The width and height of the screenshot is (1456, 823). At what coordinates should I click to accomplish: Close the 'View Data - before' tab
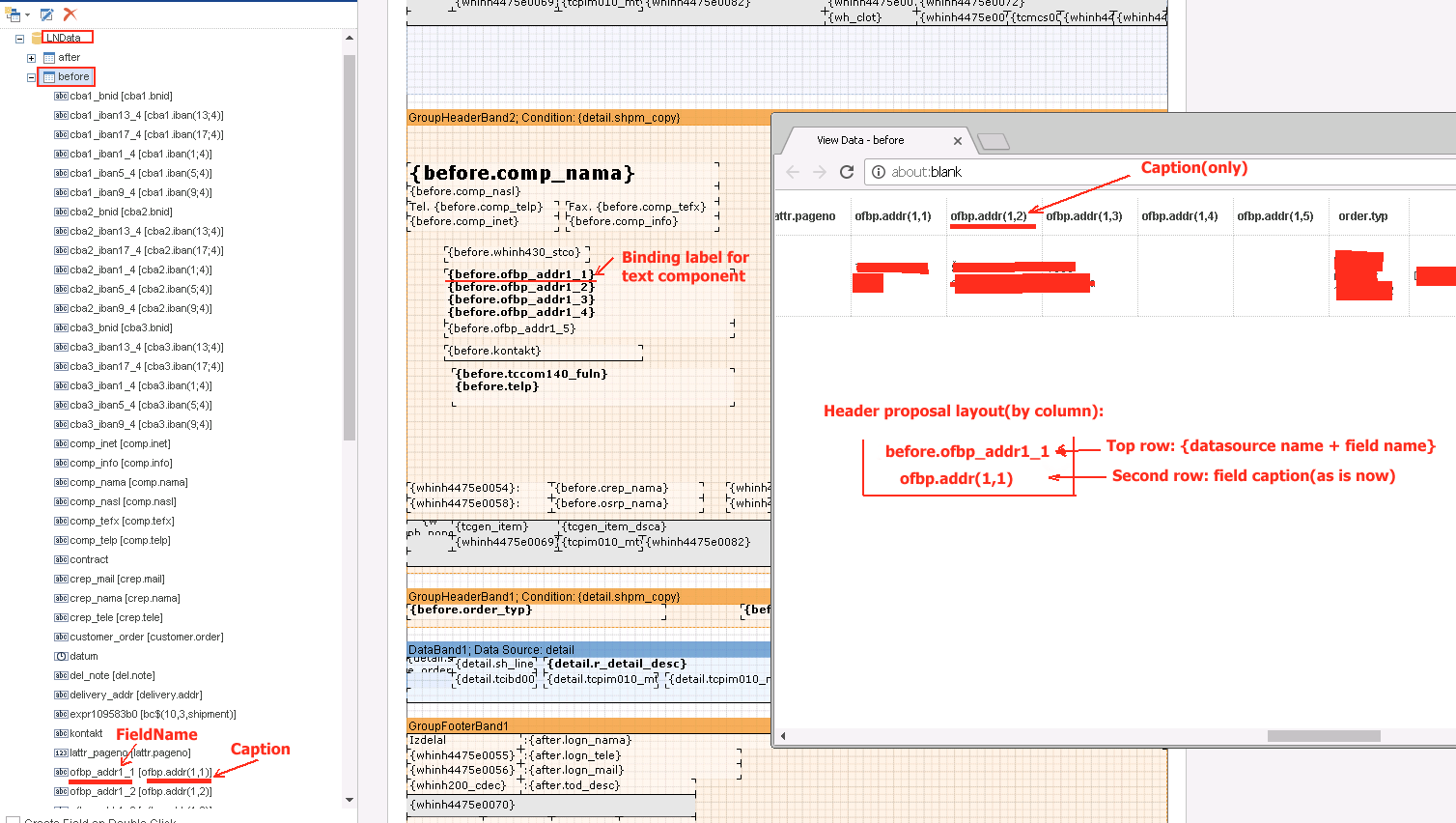[958, 141]
